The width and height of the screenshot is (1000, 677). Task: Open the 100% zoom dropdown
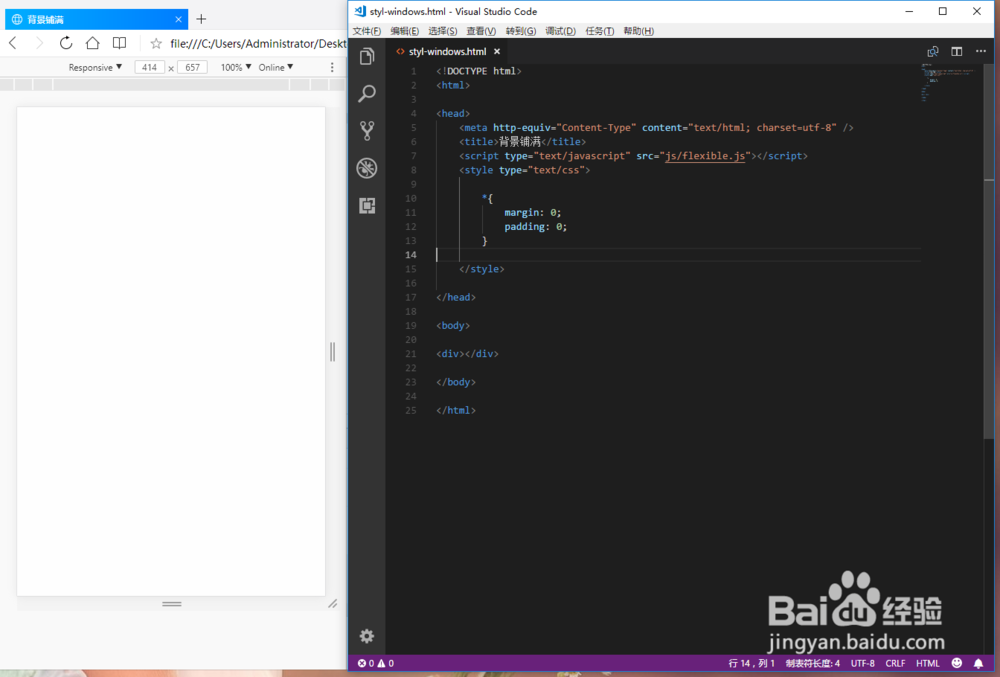pyautogui.click(x=236, y=68)
